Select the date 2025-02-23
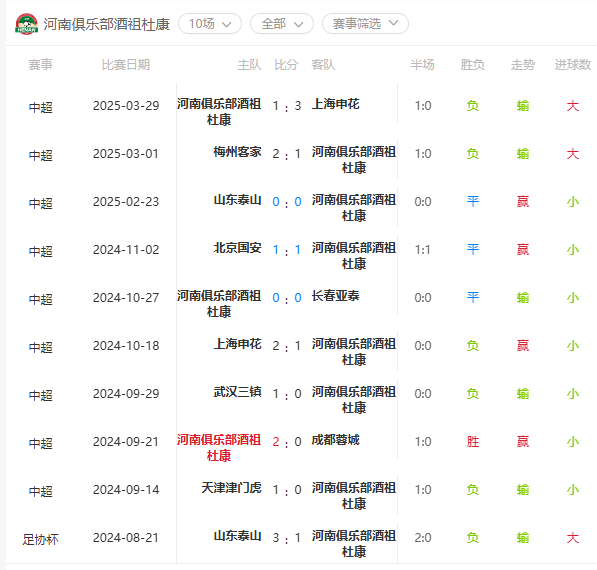 click(x=126, y=201)
